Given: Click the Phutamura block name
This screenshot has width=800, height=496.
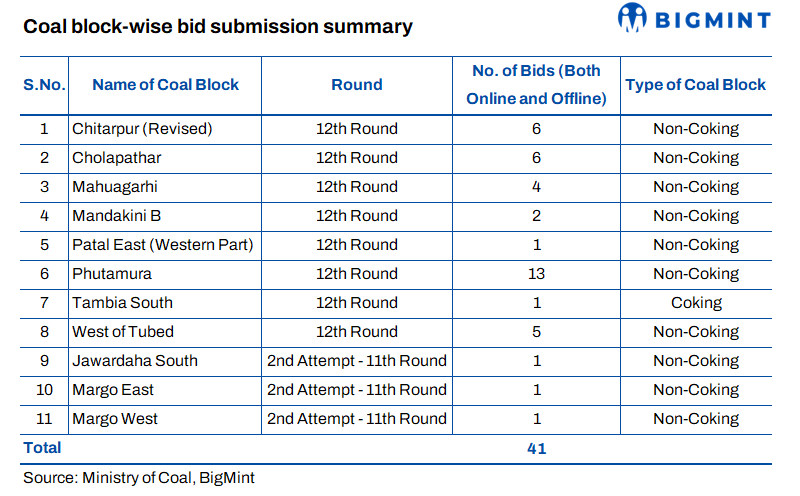Looking at the screenshot, I should [111, 274].
